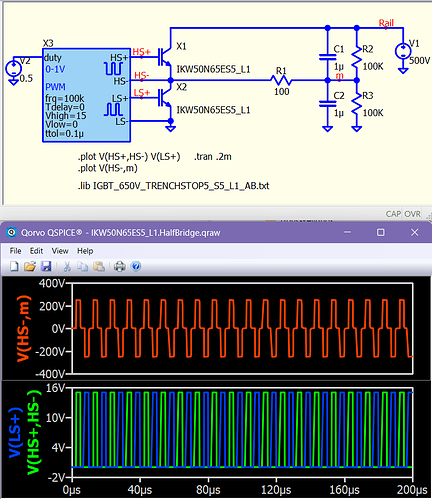Open the Help menu
Screen dimensions: 432x499
[85, 251]
